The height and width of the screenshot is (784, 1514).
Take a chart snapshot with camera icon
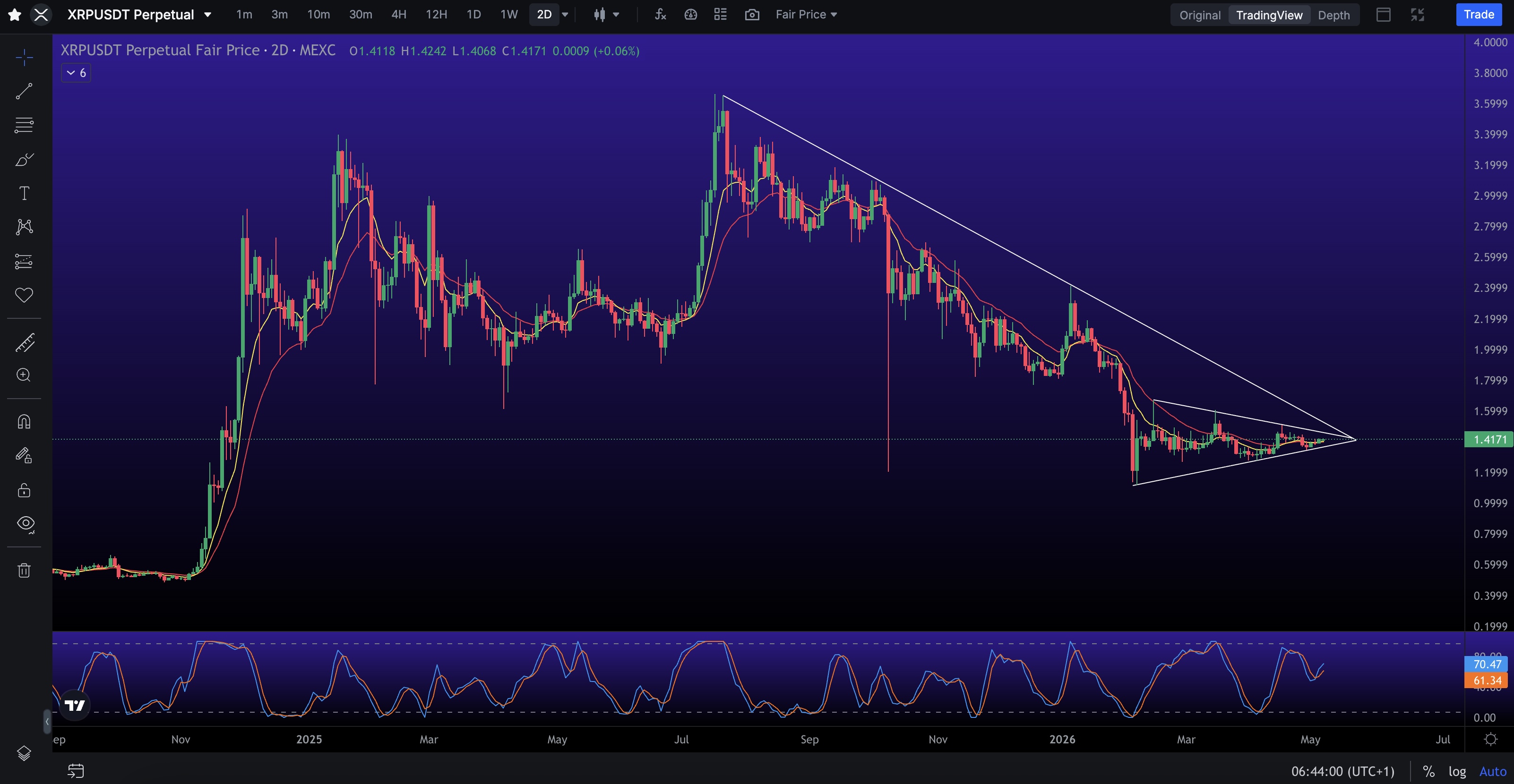[752, 15]
